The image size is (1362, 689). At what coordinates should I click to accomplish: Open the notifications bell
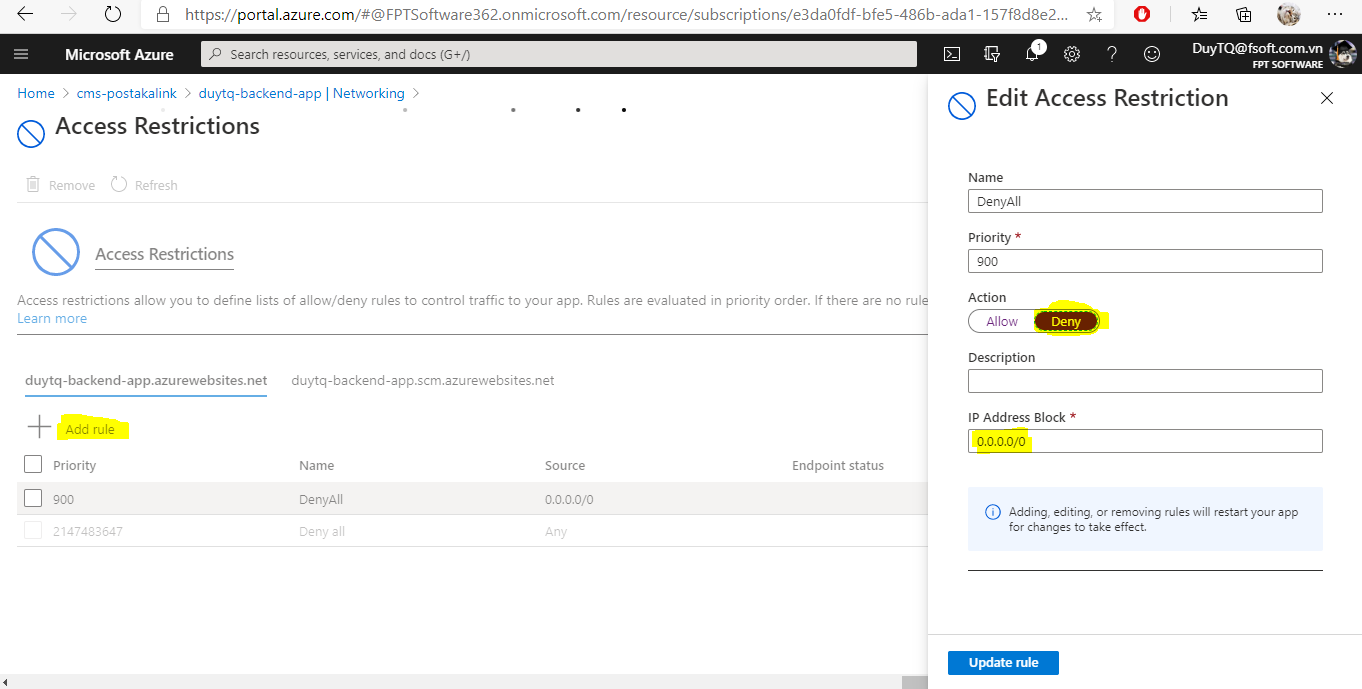(x=1032, y=54)
